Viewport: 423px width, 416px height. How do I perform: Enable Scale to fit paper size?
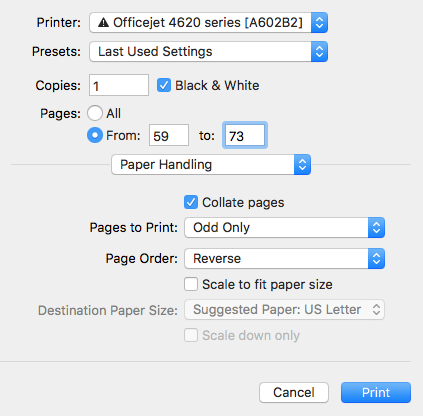(x=191, y=284)
